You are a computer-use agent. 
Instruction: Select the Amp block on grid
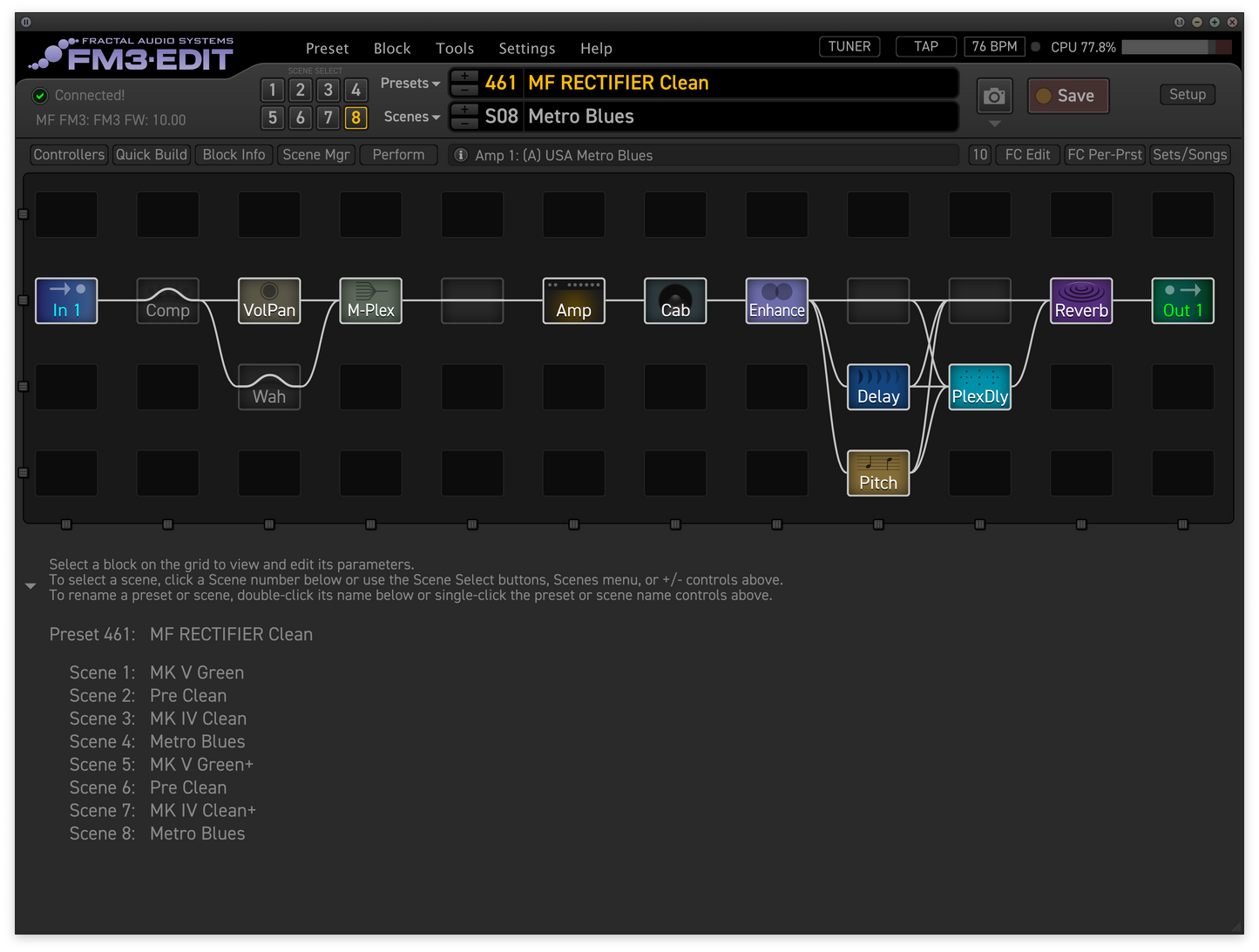point(573,301)
